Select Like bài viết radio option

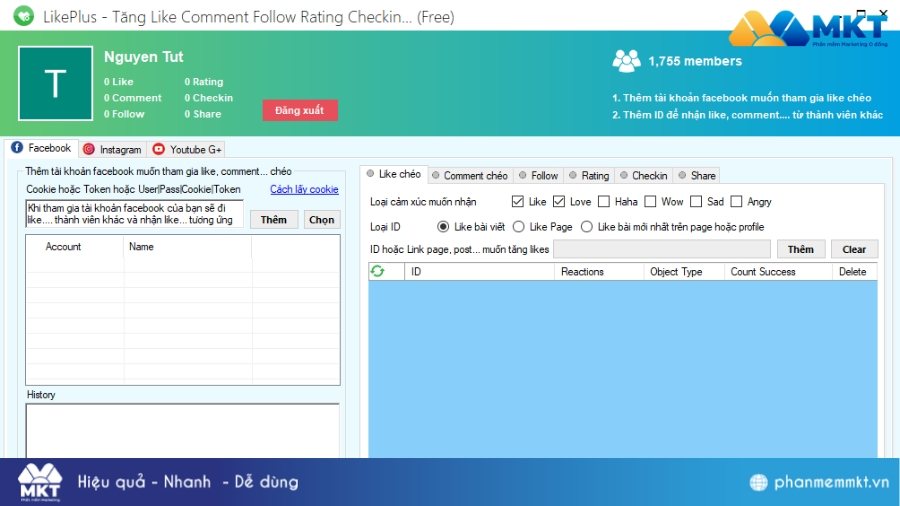pos(443,227)
